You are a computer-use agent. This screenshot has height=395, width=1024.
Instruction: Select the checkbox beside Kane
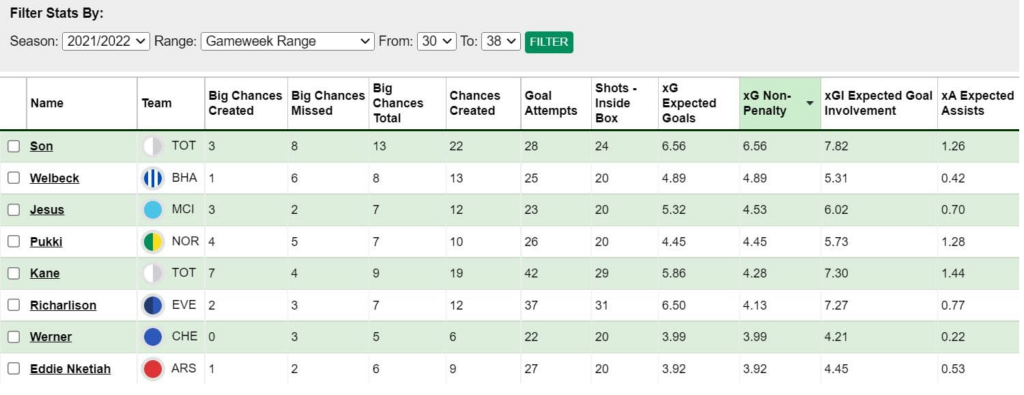click(14, 274)
